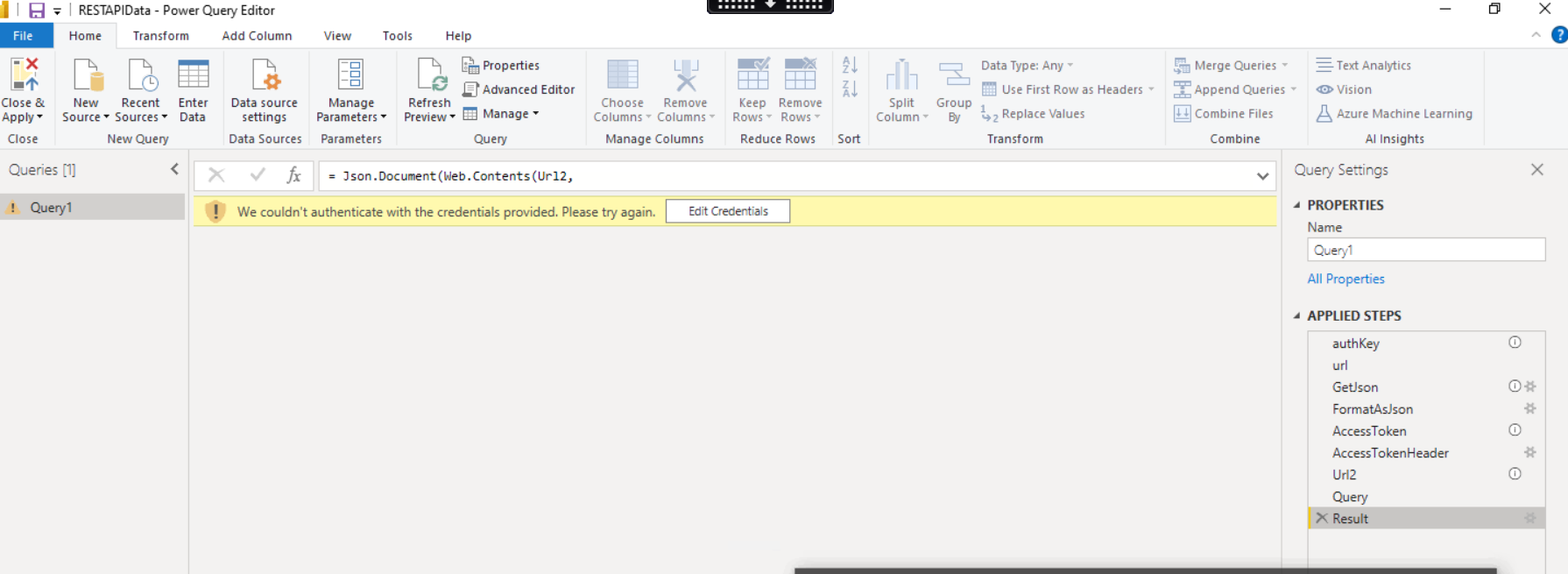Click the Edit Credentials button
Image resolution: width=1568 pixels, height=574 pixels.
pos(728,211)
